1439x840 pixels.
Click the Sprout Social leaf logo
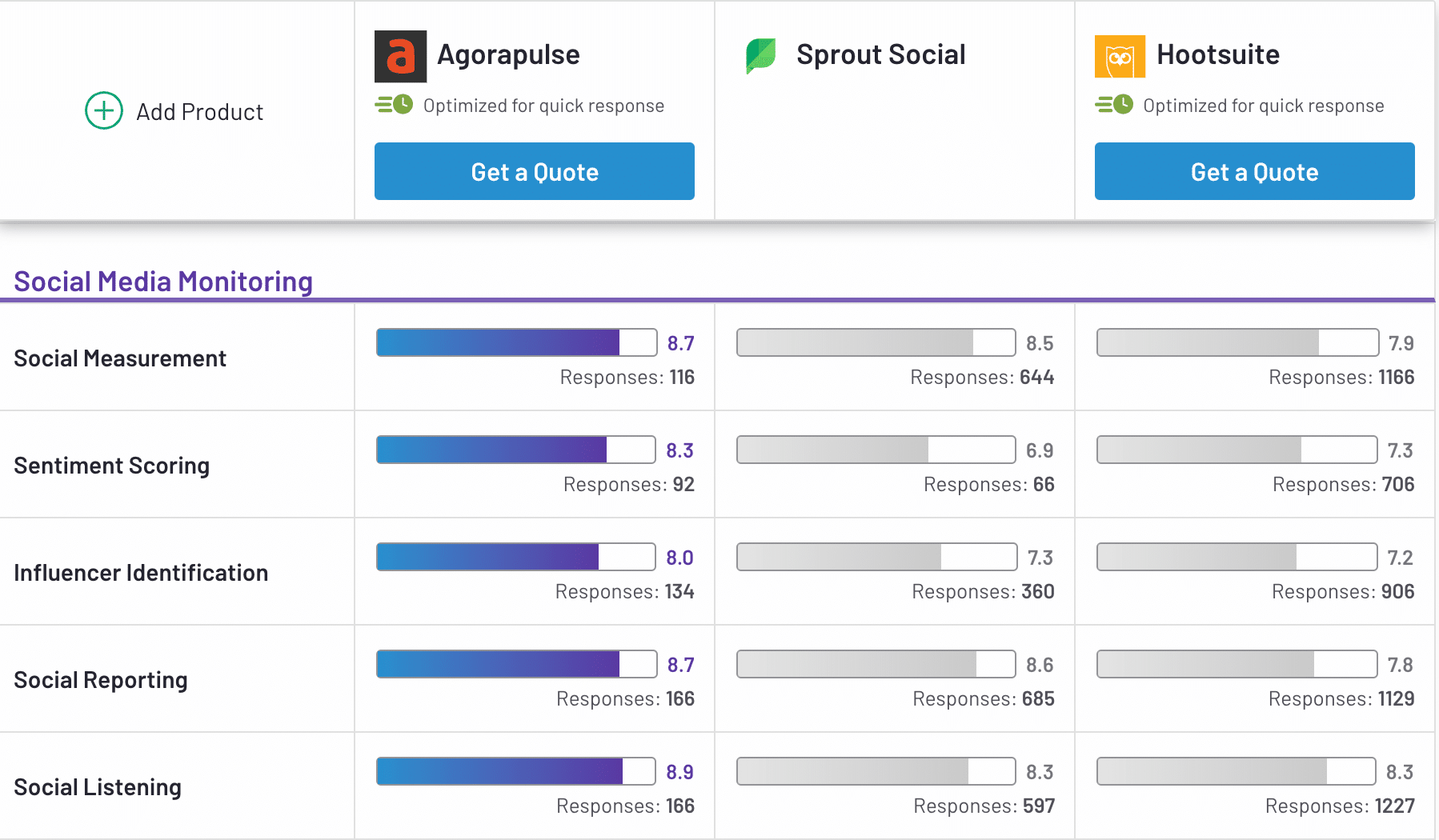coord(760,55)
